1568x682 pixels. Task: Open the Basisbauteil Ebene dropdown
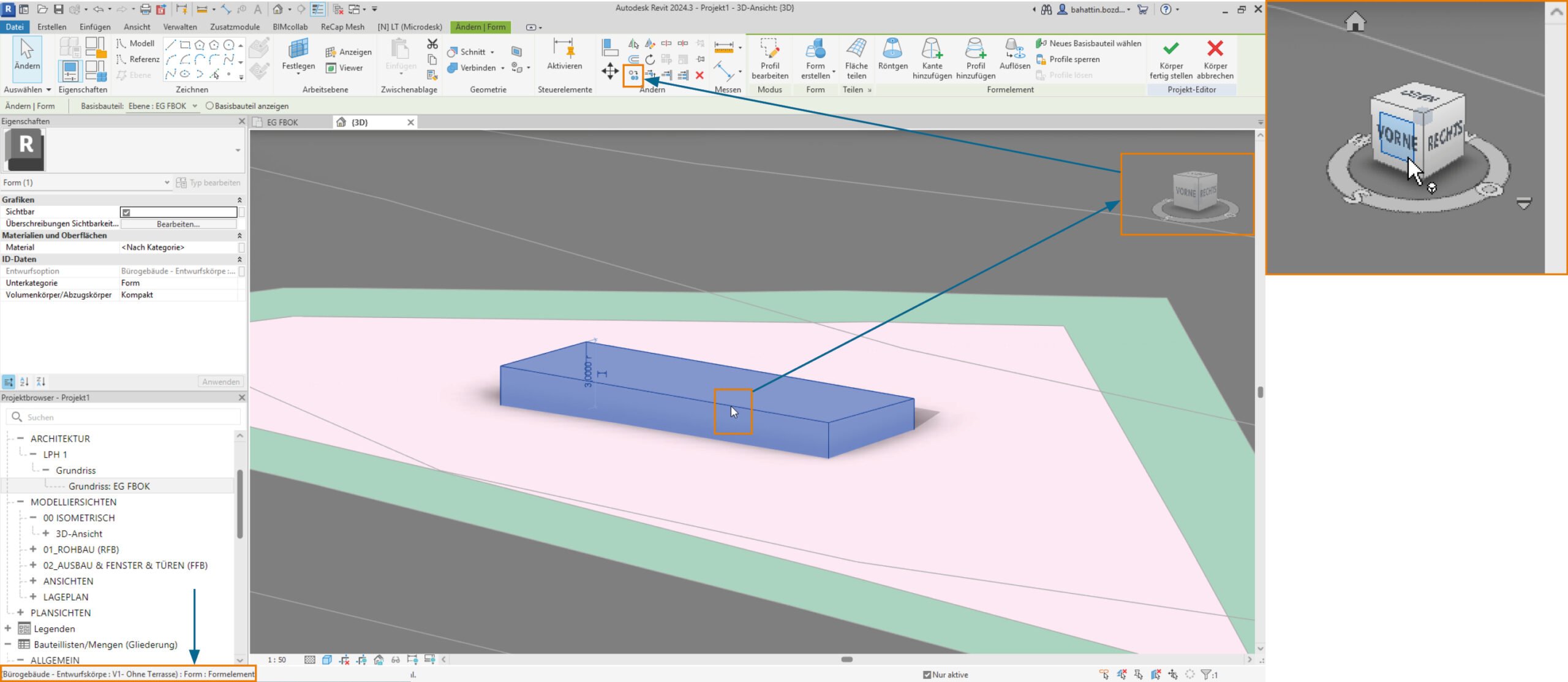[x=162, y=106]
